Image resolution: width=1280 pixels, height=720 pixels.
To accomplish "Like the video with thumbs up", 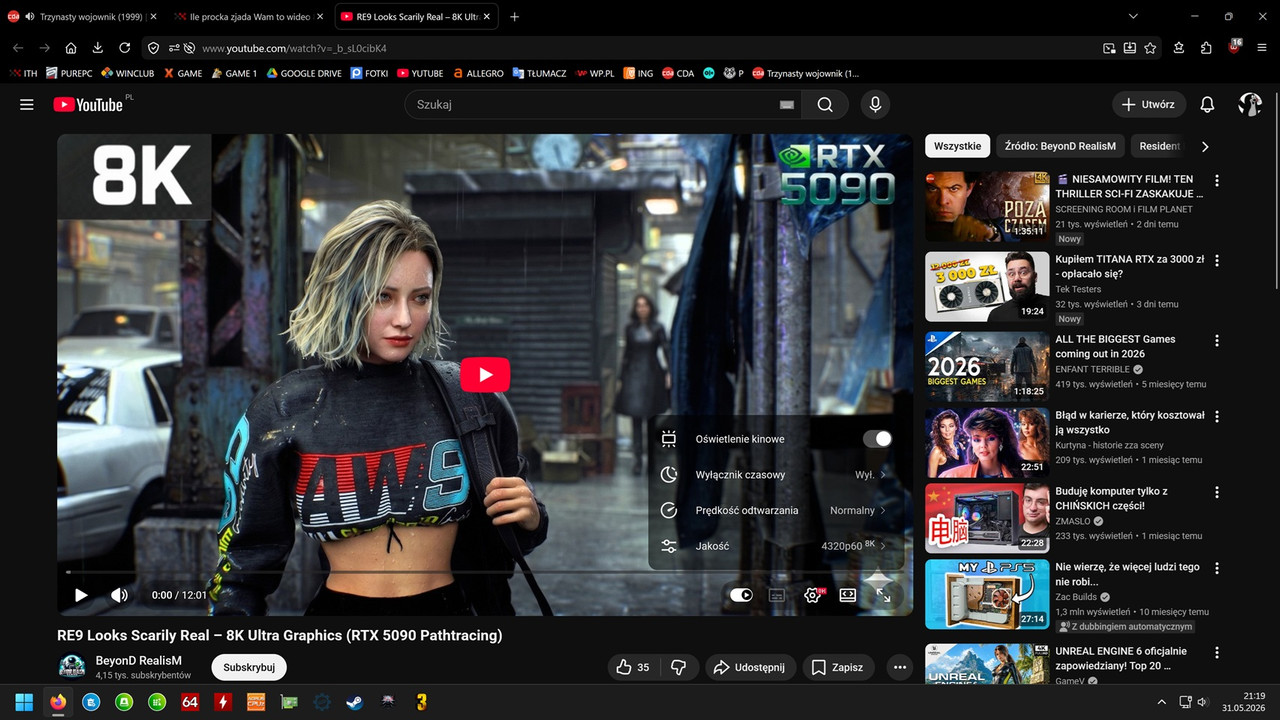I will click(633, 667).
